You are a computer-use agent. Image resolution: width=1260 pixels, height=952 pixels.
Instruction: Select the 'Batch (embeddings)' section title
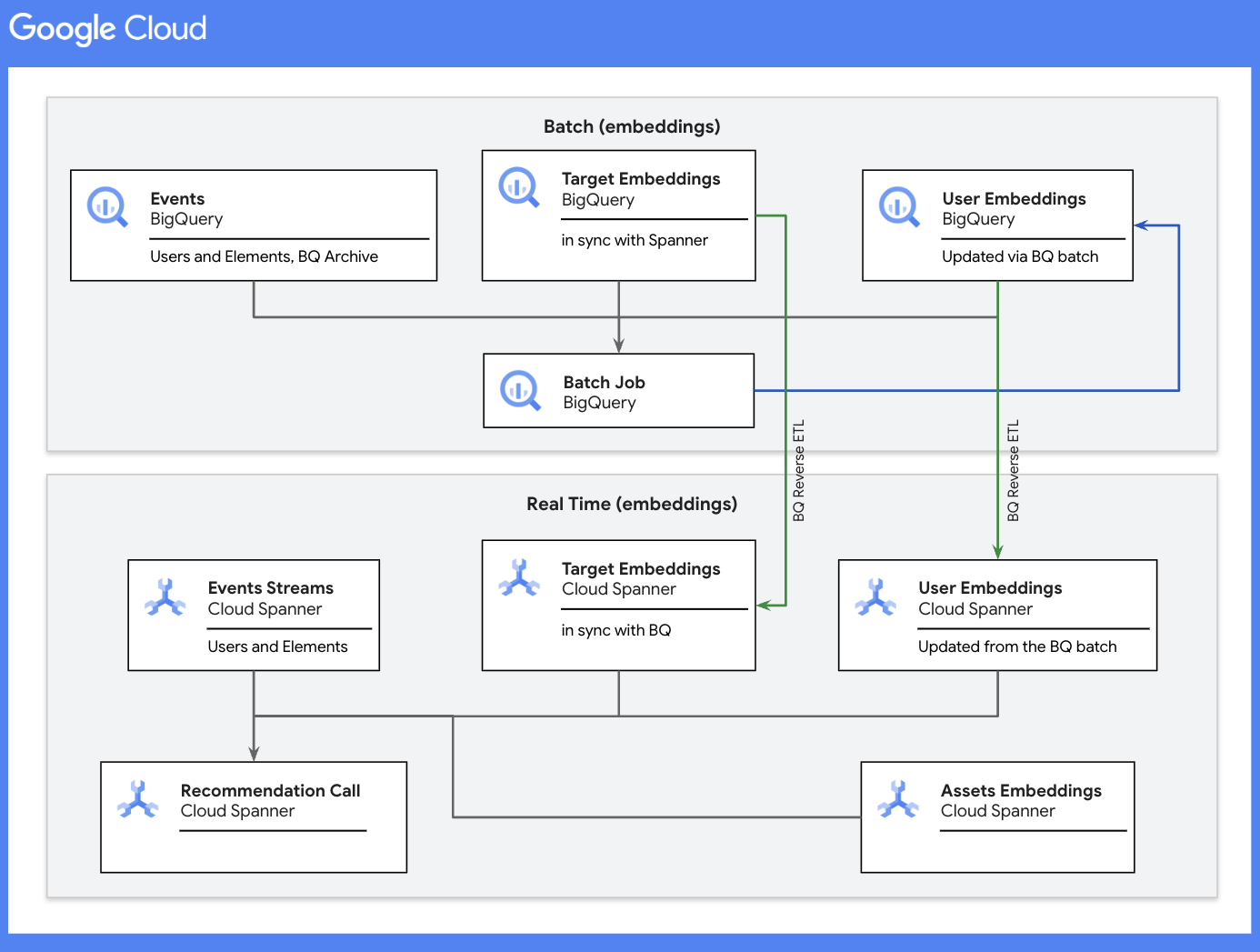(x=632, y=126)
